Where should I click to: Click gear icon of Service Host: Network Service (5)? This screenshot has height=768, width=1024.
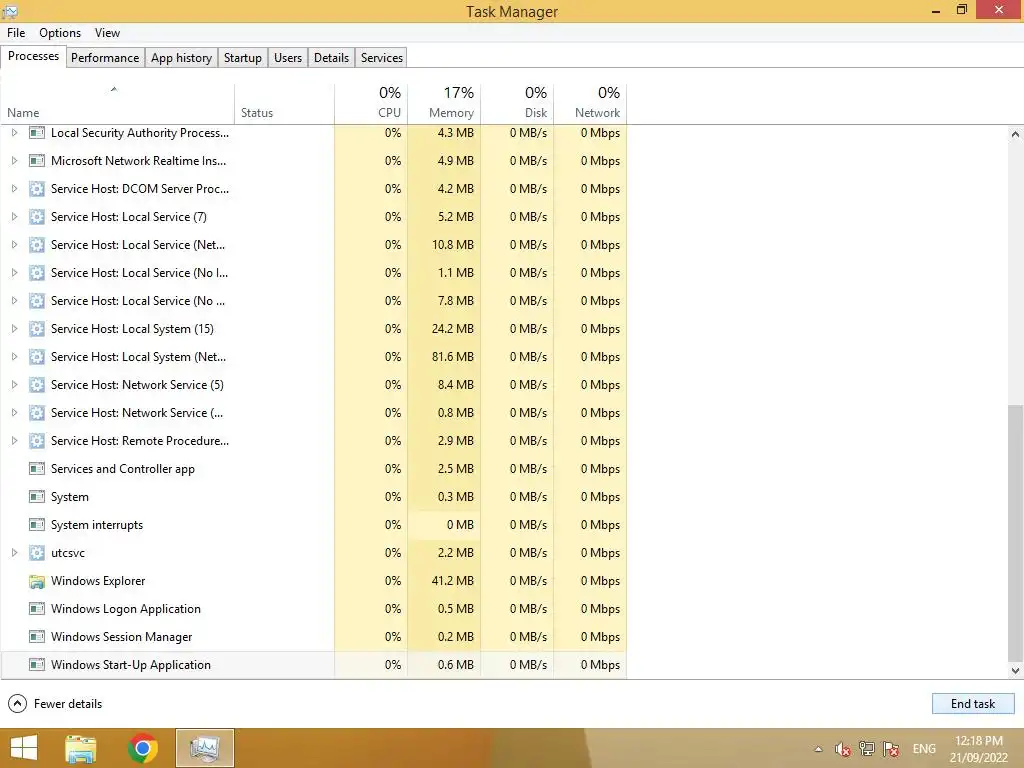pos(37,385)
